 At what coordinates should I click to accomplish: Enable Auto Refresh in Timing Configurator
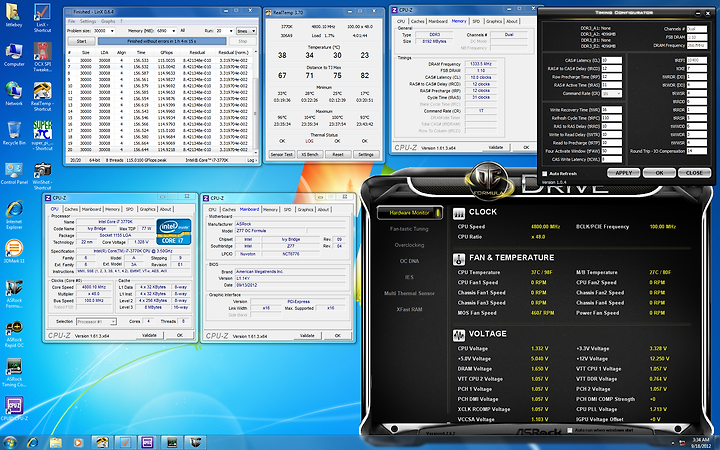pyautogui.click(x=545, y=174)
